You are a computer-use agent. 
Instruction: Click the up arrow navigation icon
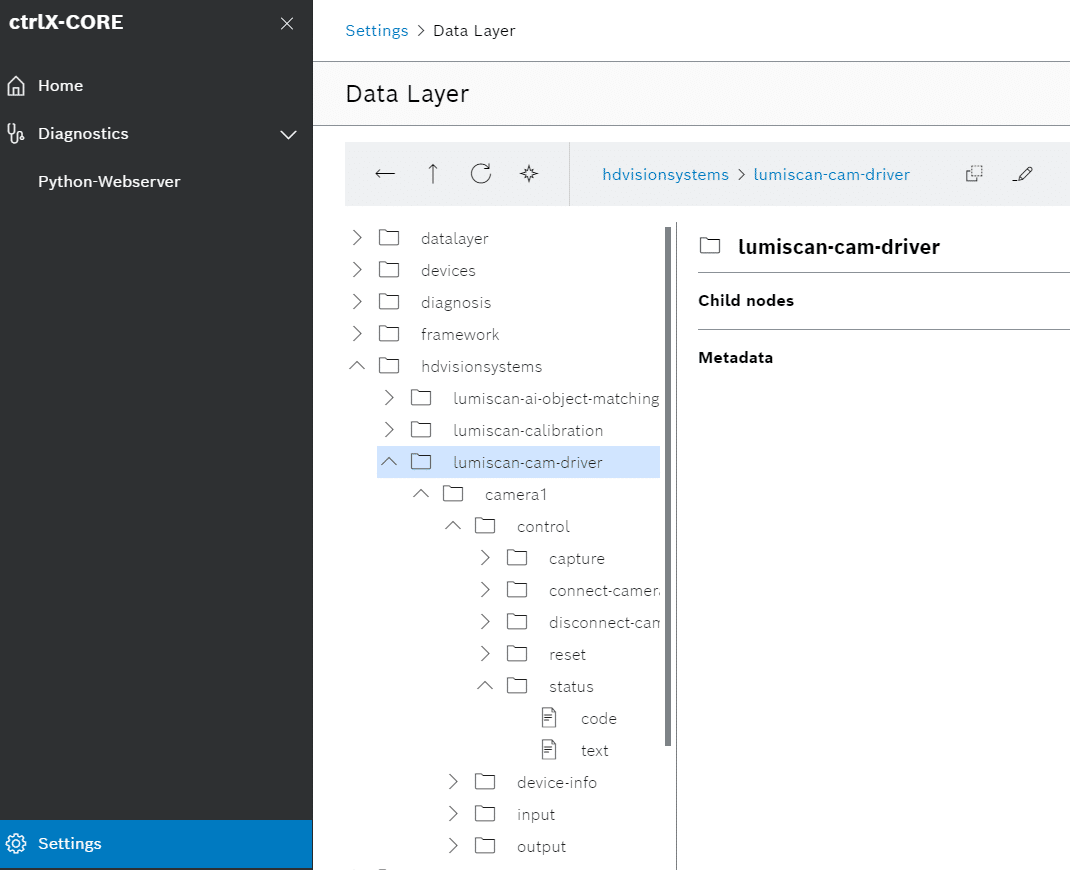pyautogui.click(x=433, y=174)
